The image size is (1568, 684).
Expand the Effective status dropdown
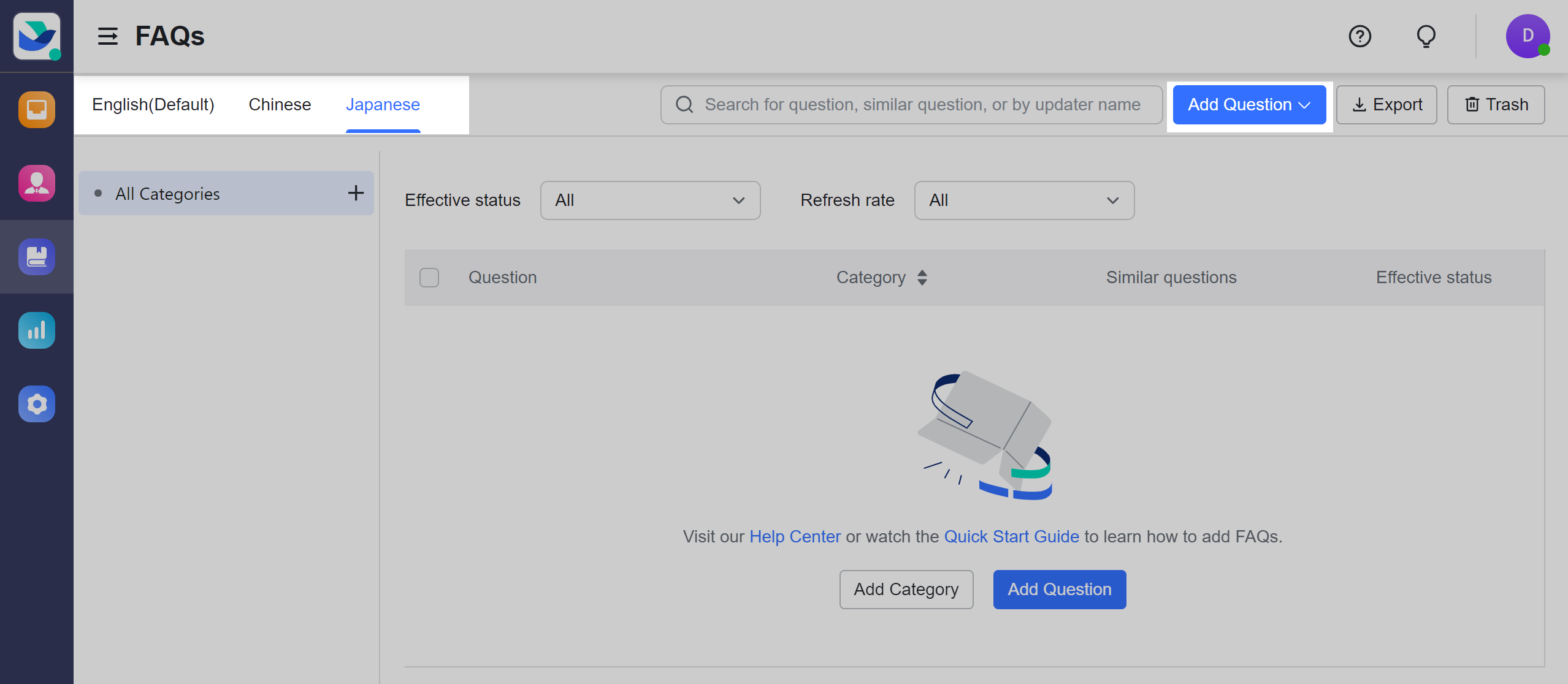tap(650, 200)
